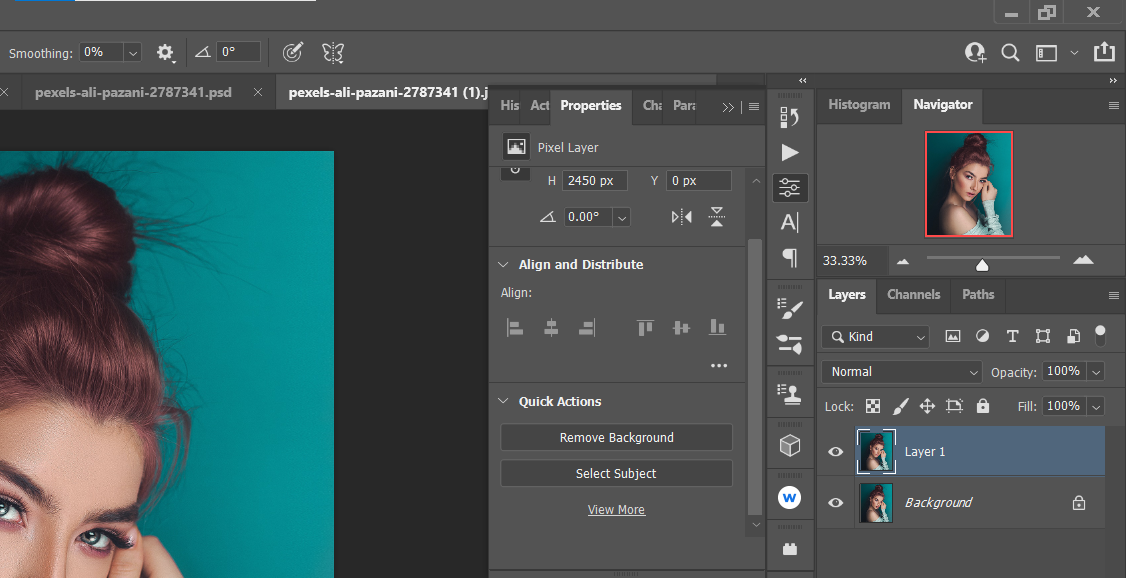Open the Brushes panel icon
The width and height of the screenshot is (1126, 578).
coord(790,343)
